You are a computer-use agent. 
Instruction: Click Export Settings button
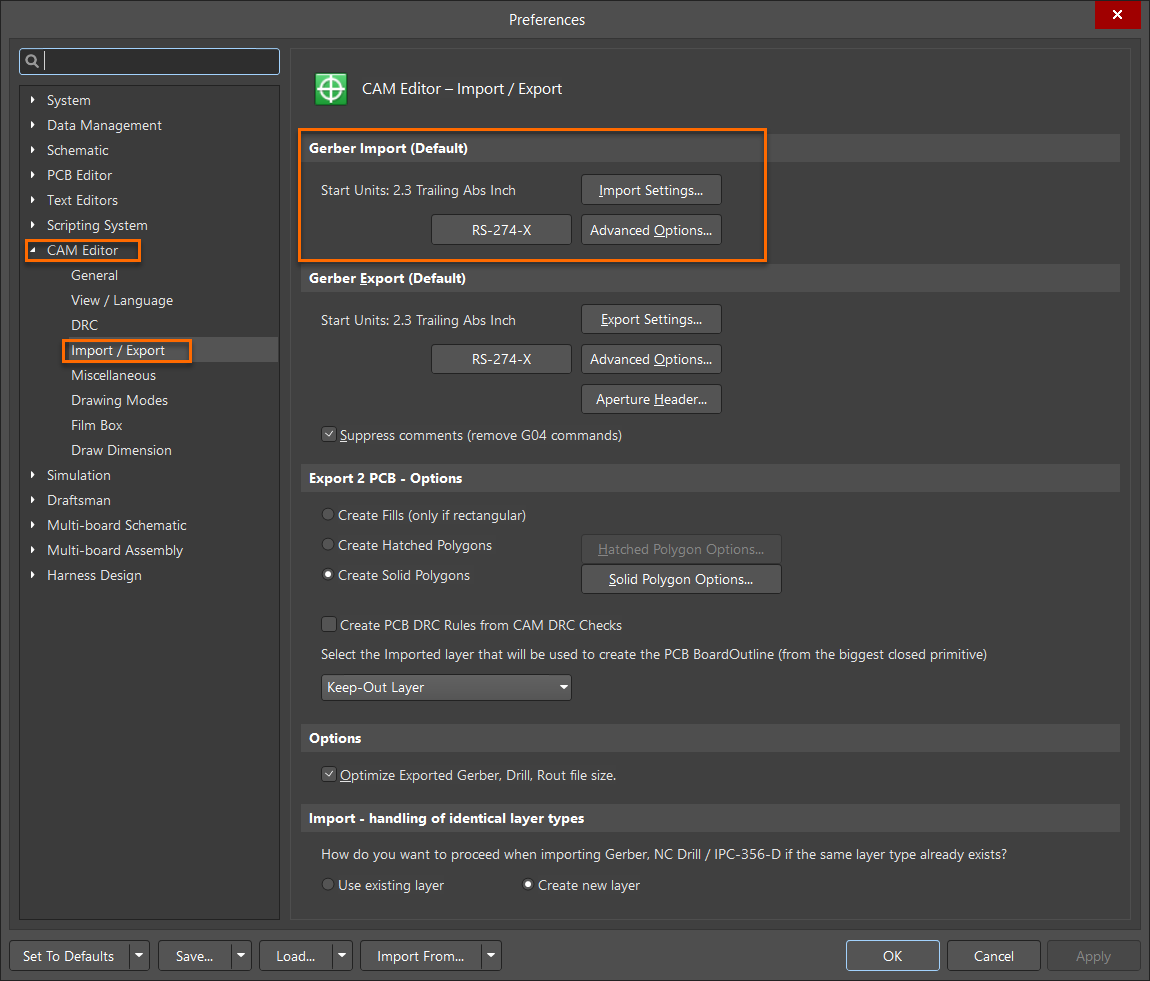click(651, 320)
